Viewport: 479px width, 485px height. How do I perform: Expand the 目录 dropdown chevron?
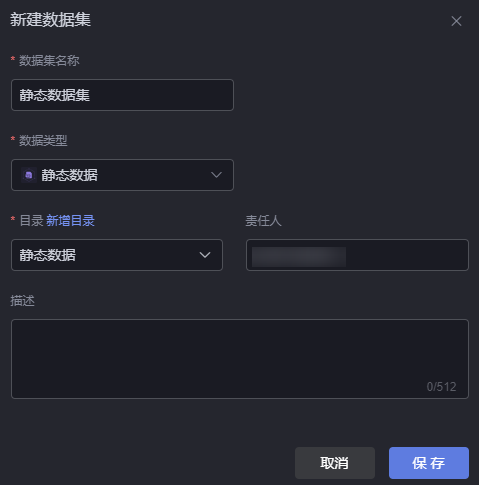pyautogui.click(x=205, y=255)
